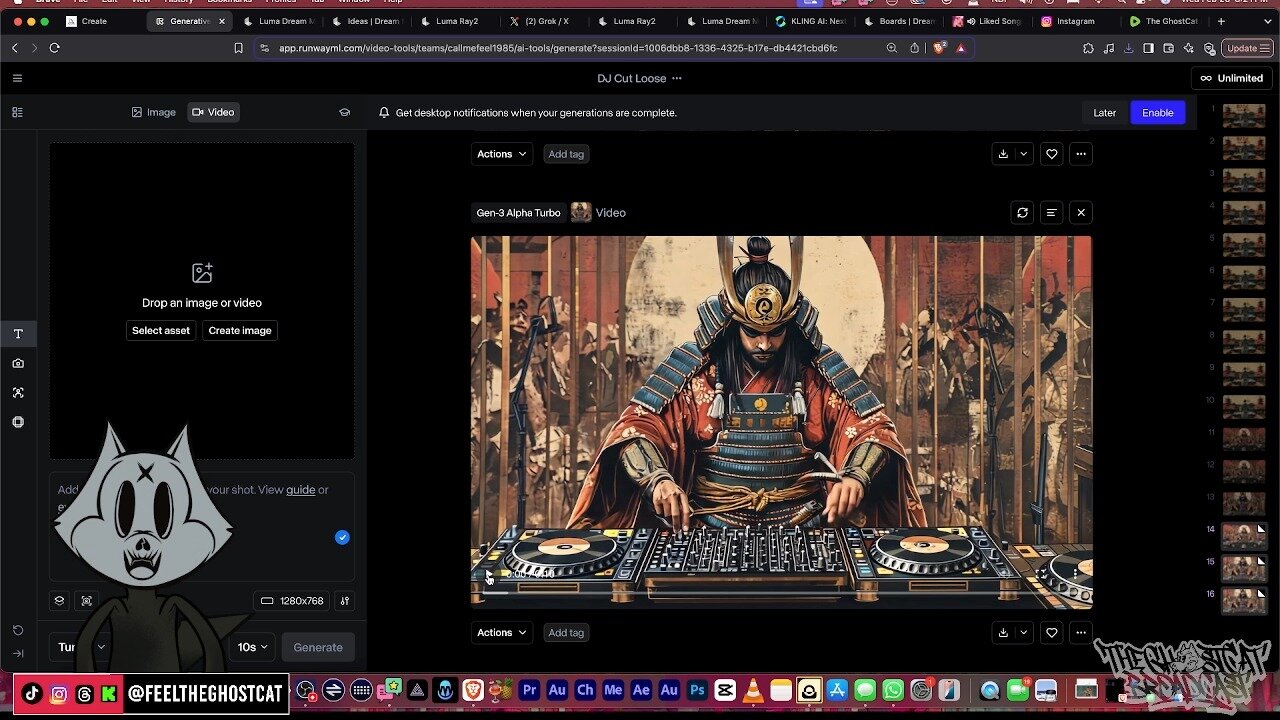1280x720 pixels.
Task: Open download format chevron on upper generation
Action: pyautogui.click(x=1023, y=154)
